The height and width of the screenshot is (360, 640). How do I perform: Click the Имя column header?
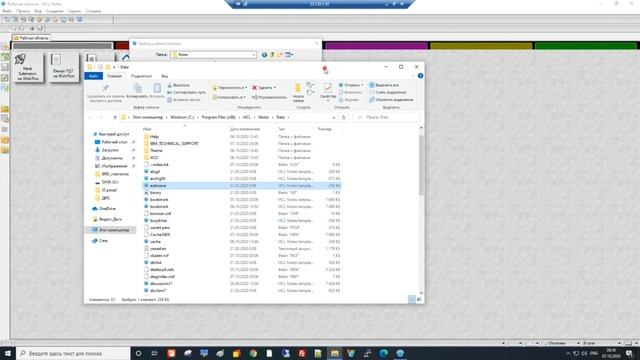coord(147,129)
